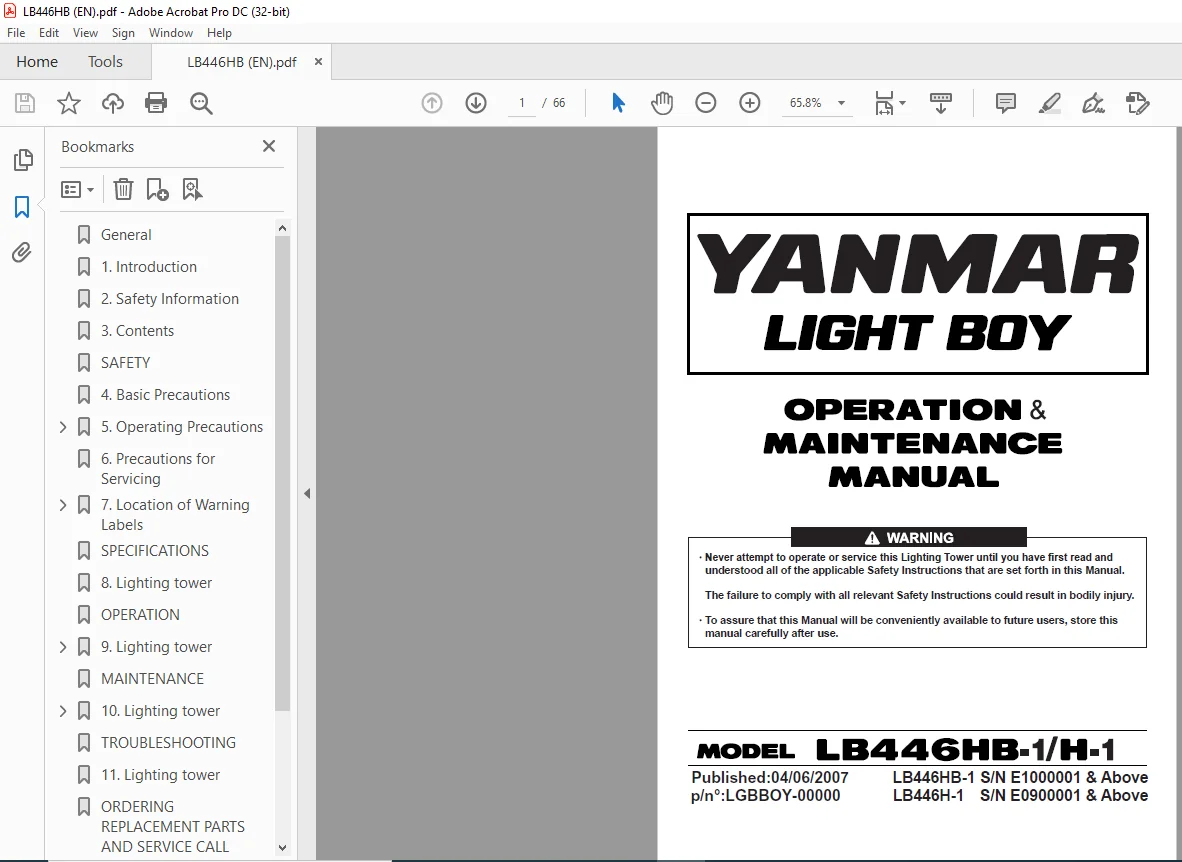Open the View menu
The width and height of the screenshot is (1182, 862).
[85, 32]
